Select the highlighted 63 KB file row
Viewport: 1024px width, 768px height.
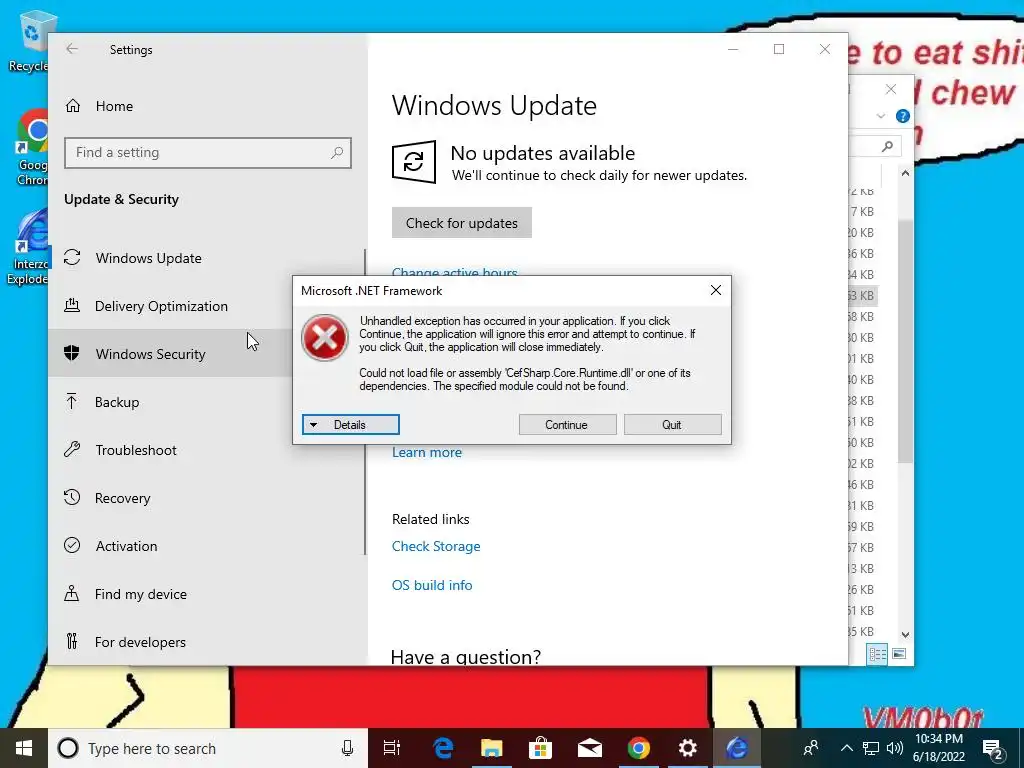point(863,295)
